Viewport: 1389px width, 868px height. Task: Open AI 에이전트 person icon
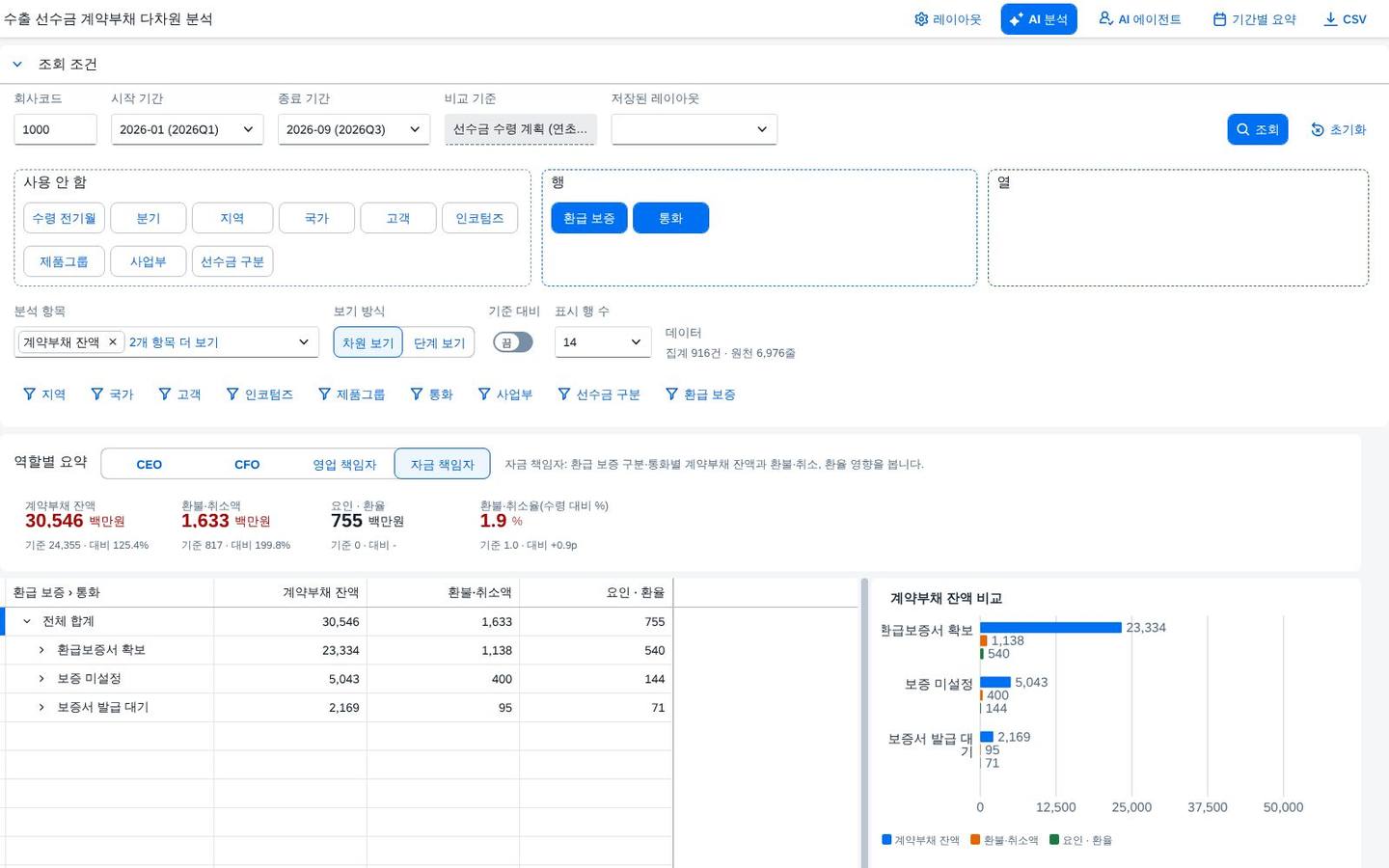point(1105,19)
